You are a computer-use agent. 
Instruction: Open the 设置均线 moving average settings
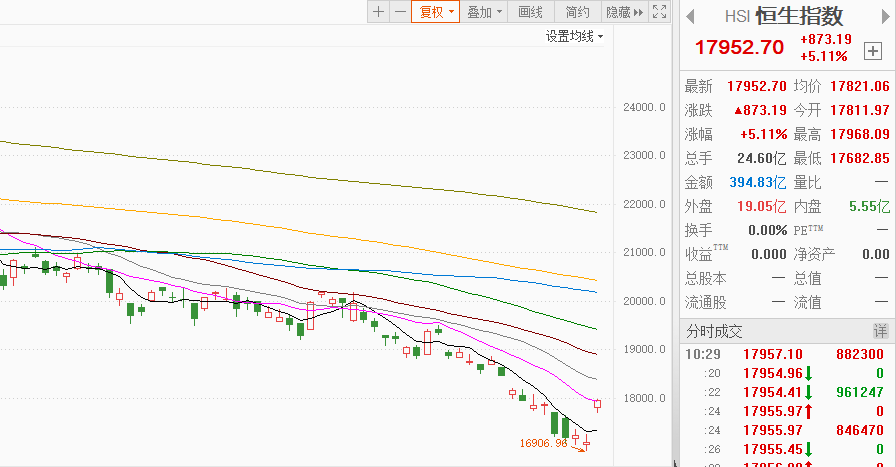(574, 36)
